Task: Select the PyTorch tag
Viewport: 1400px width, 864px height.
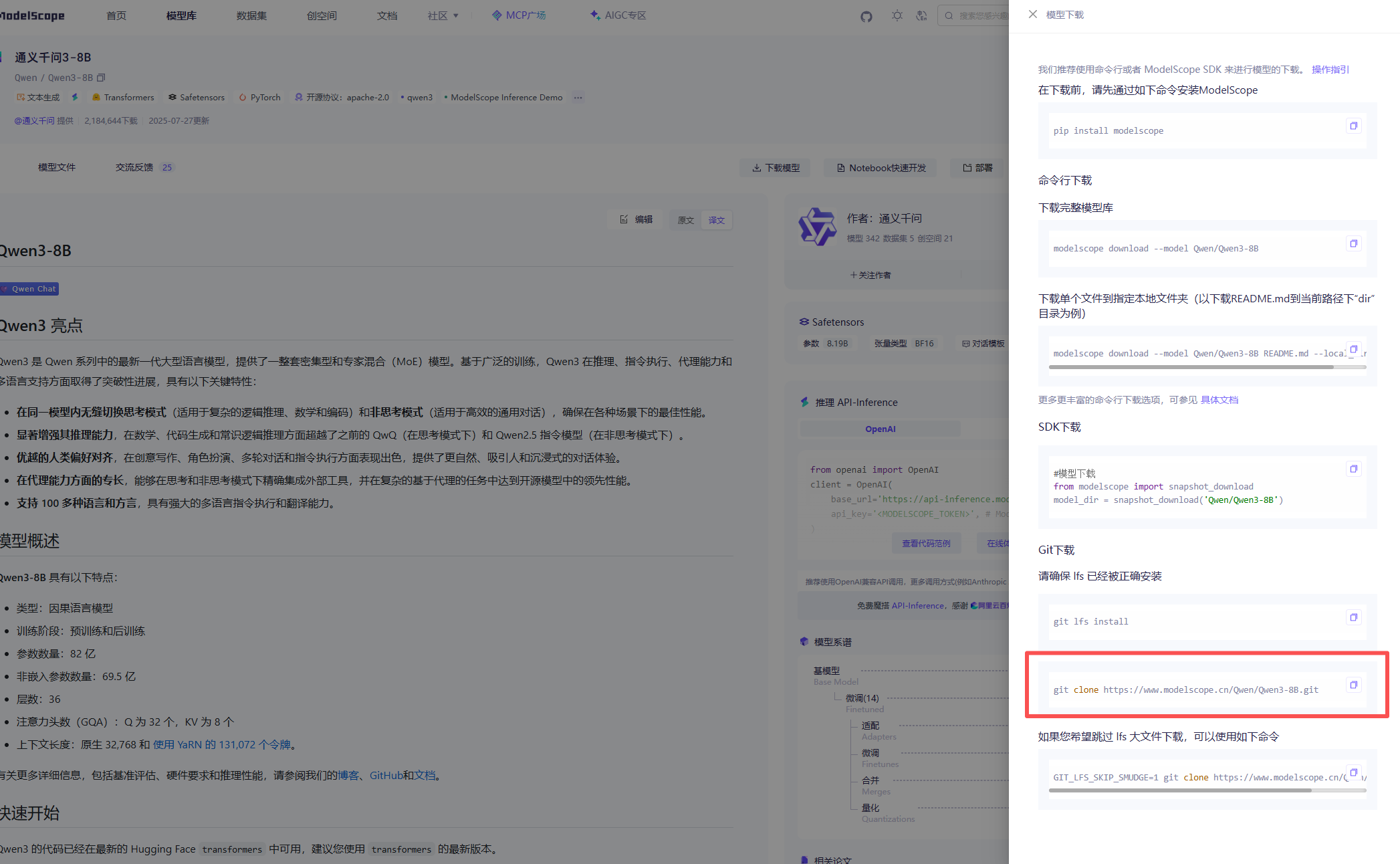Action: pyautogui.click(x=260, y=98)
